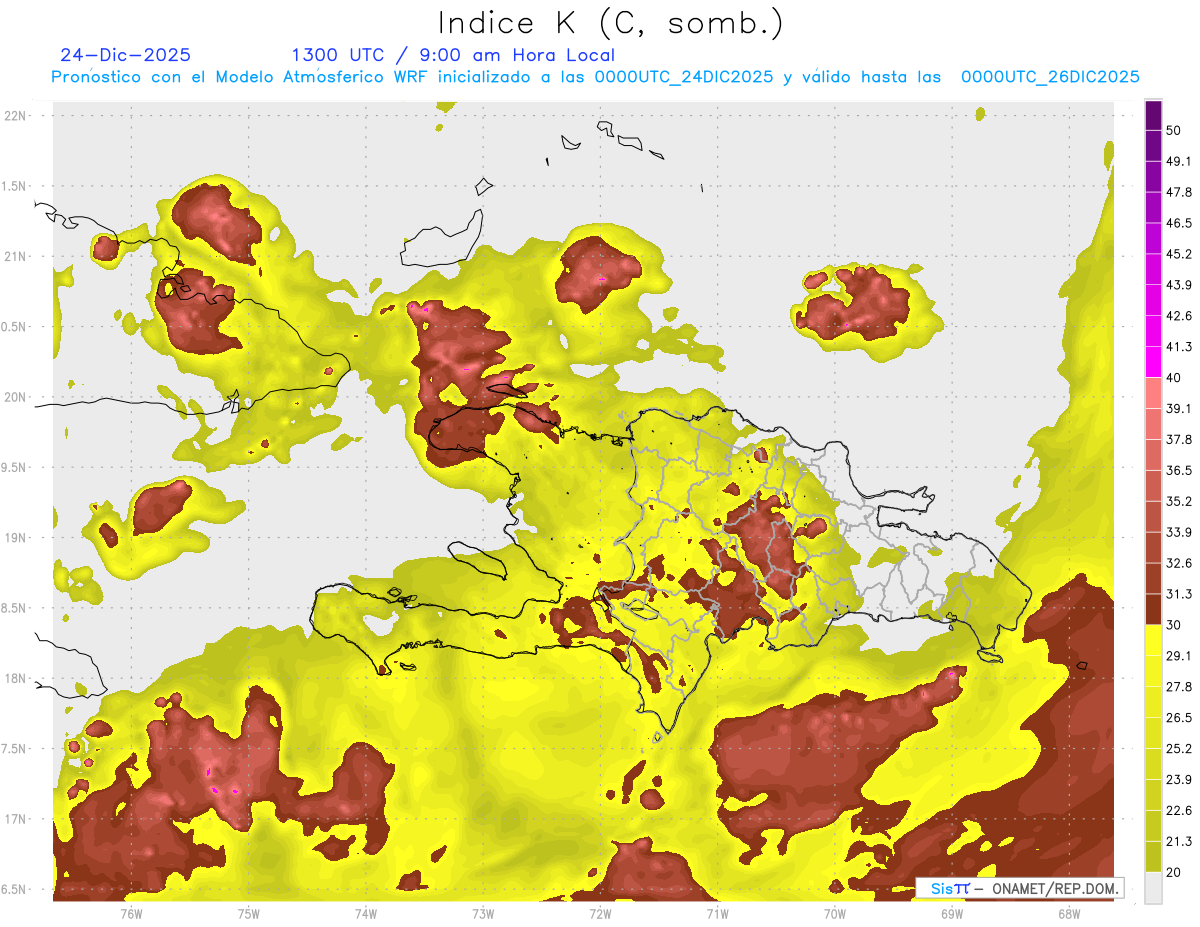Screen dimensions: 1200x927
Task: Click the colorbar value '40'
Action: [x=1174, y=378]
